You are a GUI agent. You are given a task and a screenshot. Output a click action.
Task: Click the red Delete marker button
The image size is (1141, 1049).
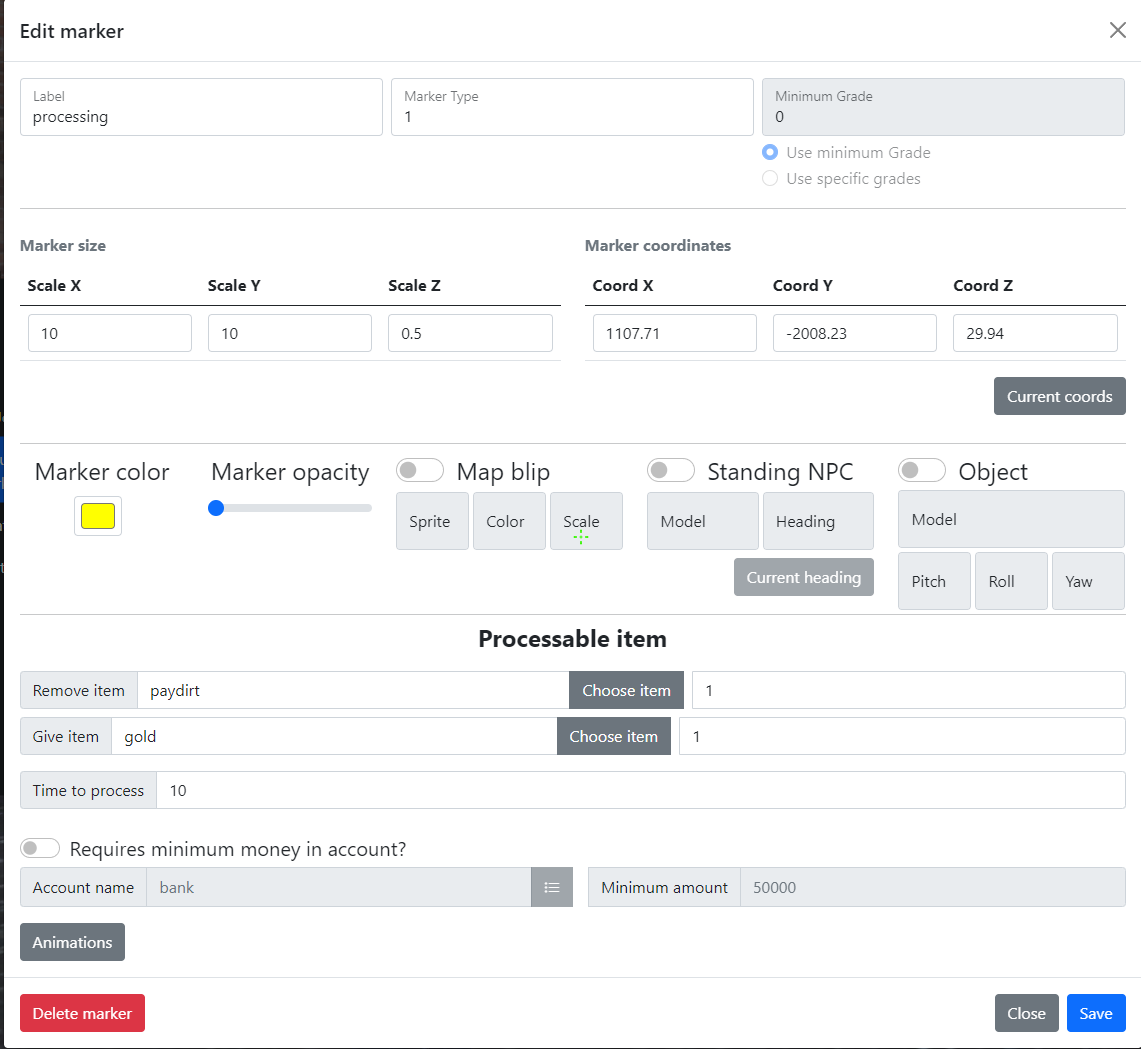(x=82, y=1013)
